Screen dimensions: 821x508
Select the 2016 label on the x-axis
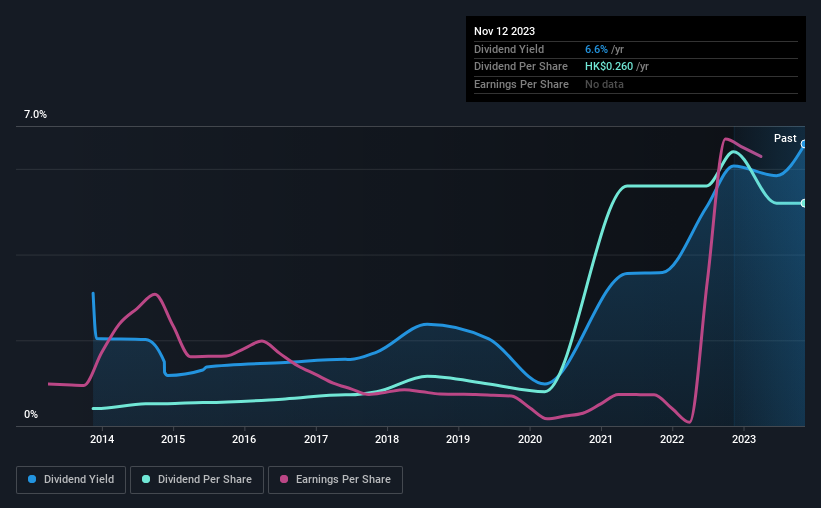pos(244,439)
